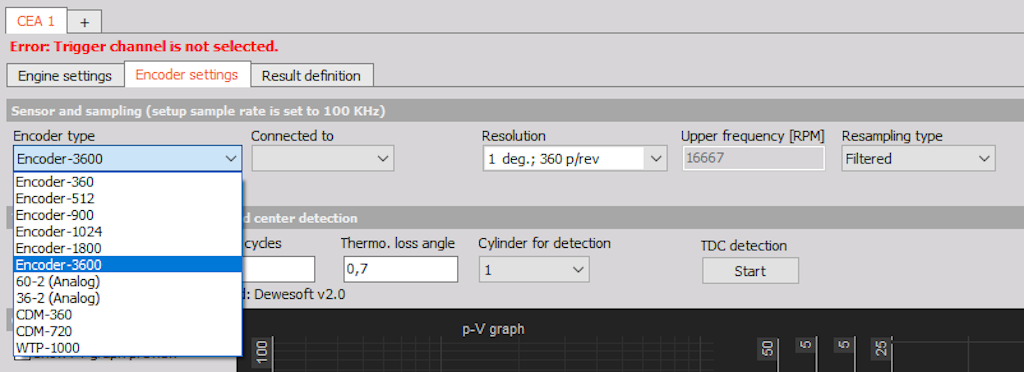Viewport: 1024px width, 372px height.
Task: Open the Result definition tab
Action: [311, 76]
